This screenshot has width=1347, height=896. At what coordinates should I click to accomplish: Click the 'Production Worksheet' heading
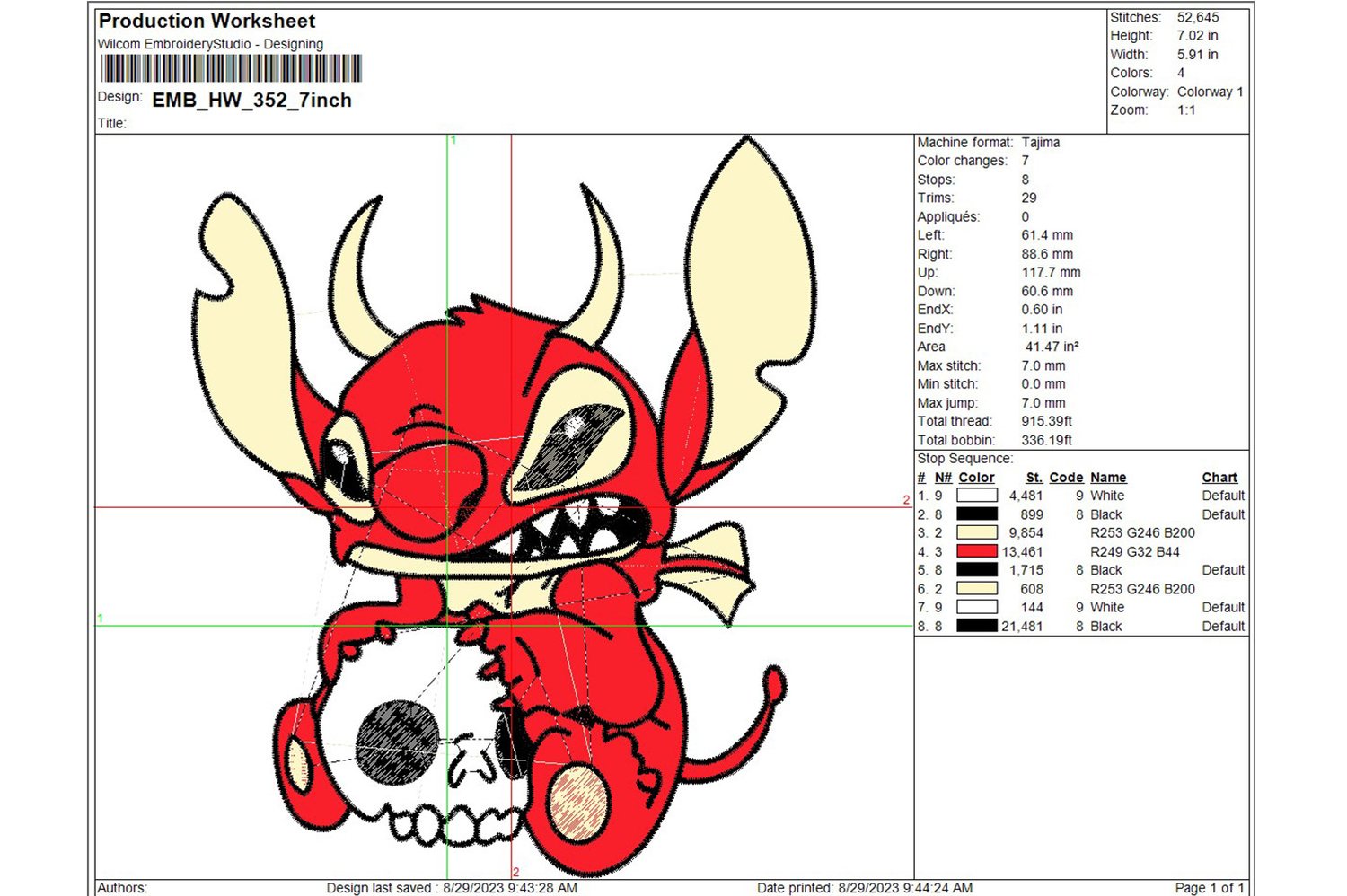207,21
